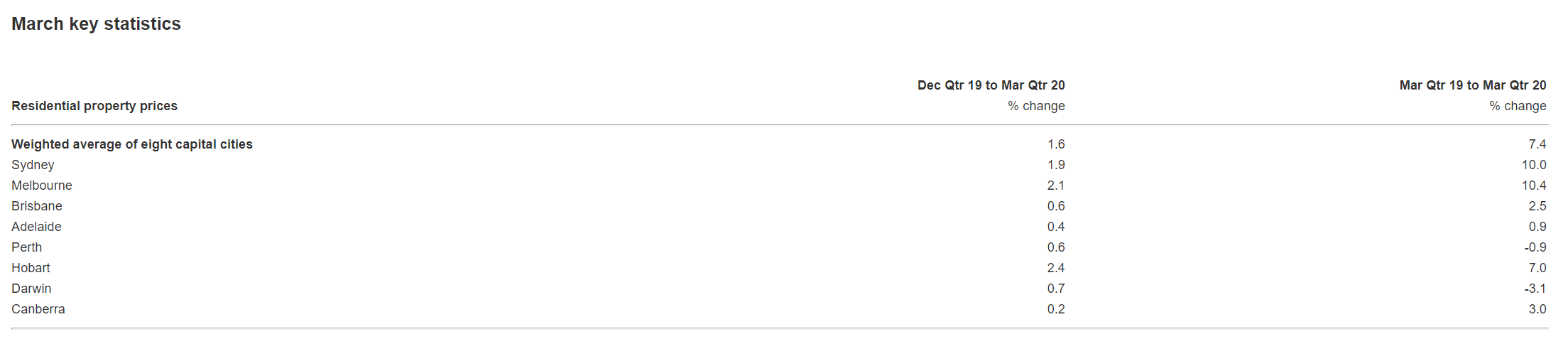
Task: Select the Canberra row label
Action: [x=38, y=309]
